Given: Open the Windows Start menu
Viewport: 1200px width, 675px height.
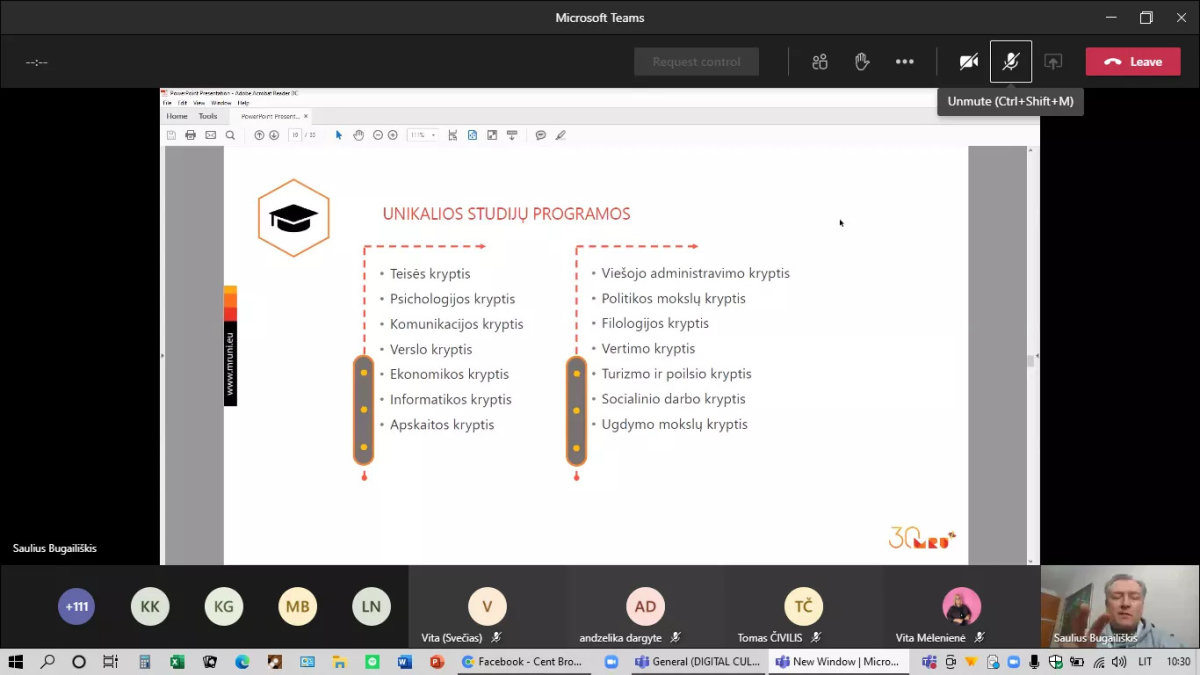Looking at the screenshot, I should pyautogui.click(x=15, y=662).
